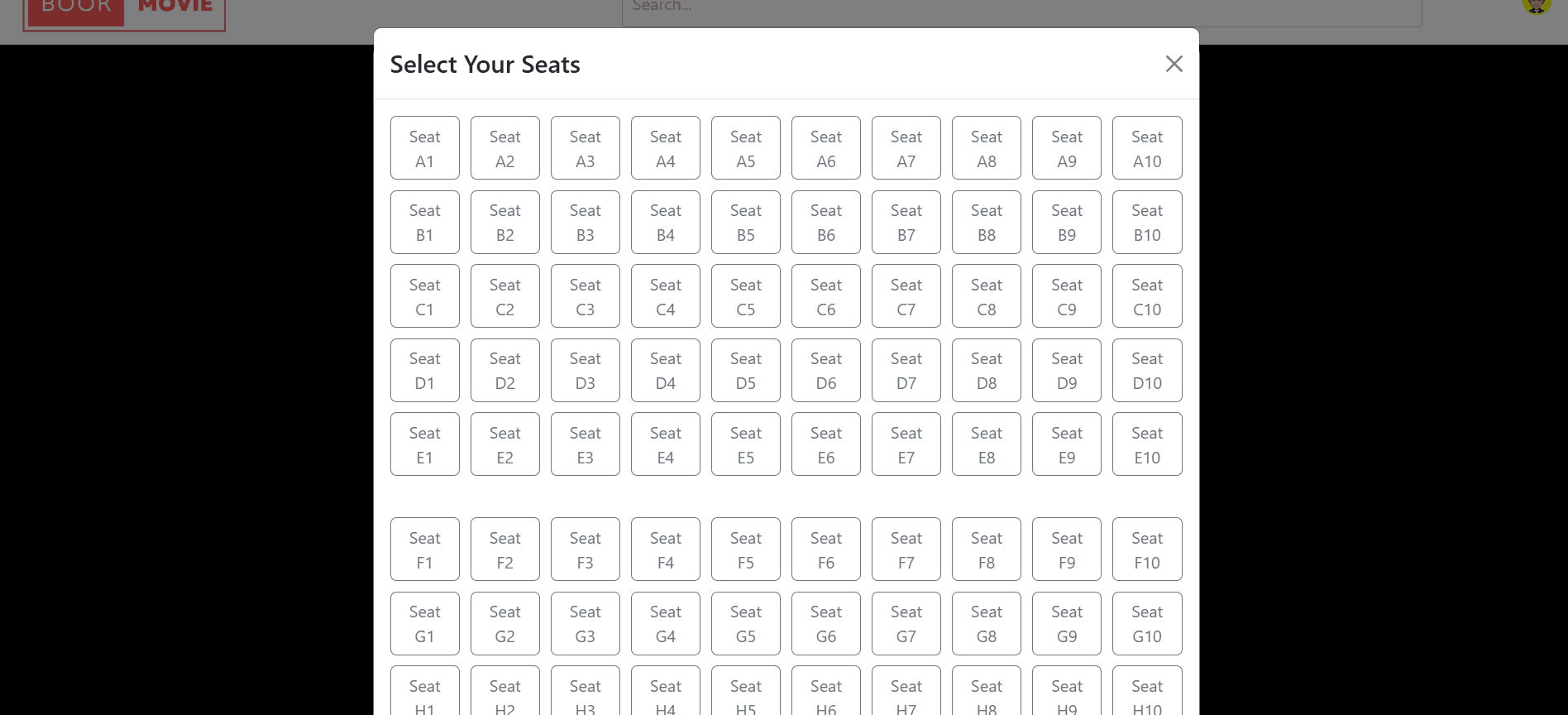Select Seat A10
The image size is (1568, 715).
(1147, 147)
